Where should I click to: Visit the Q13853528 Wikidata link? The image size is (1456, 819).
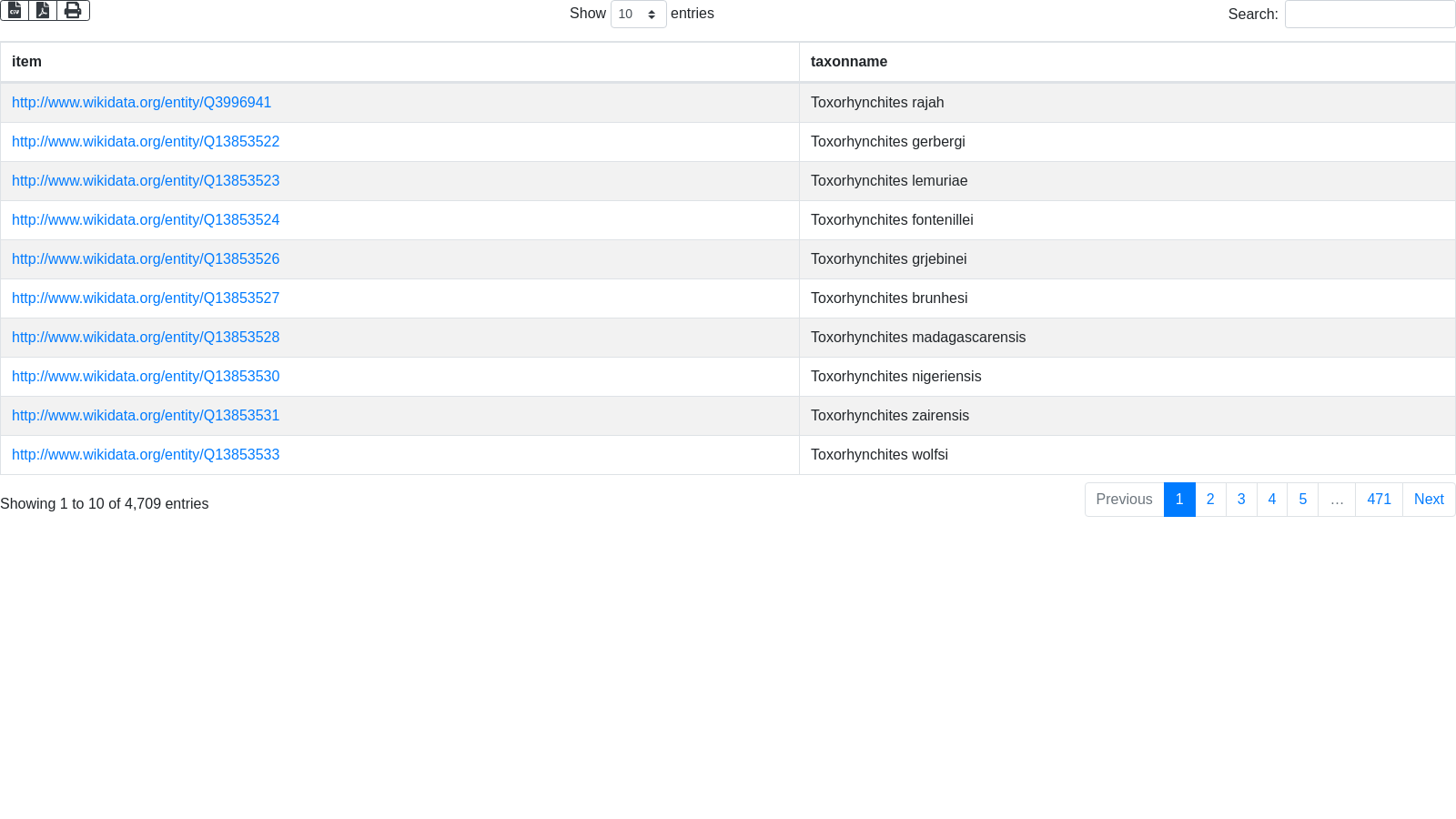(x=146, y=338)
